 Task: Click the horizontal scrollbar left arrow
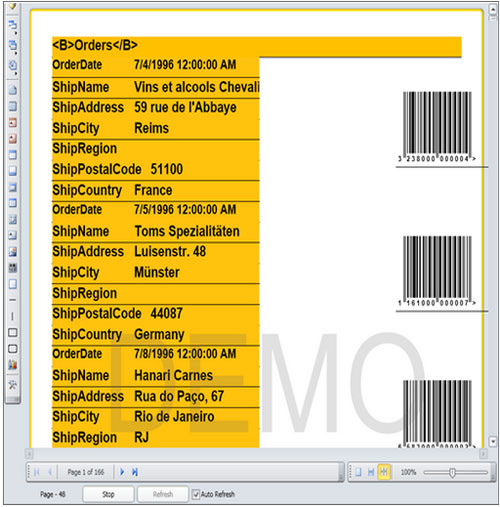pyautogui.click(x=29, y=454)
